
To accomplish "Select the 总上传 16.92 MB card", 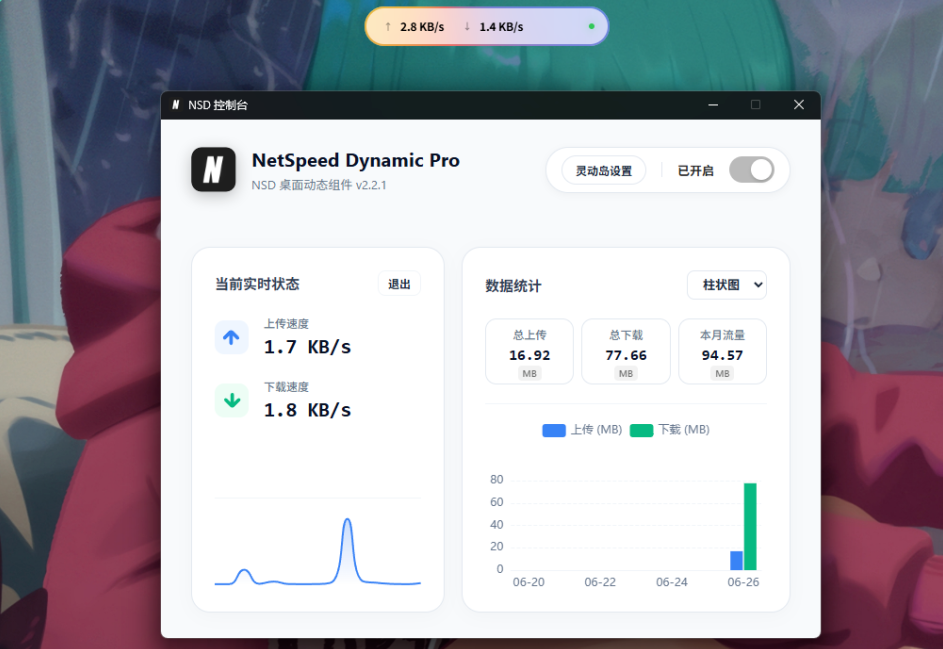I will [529, 351].
